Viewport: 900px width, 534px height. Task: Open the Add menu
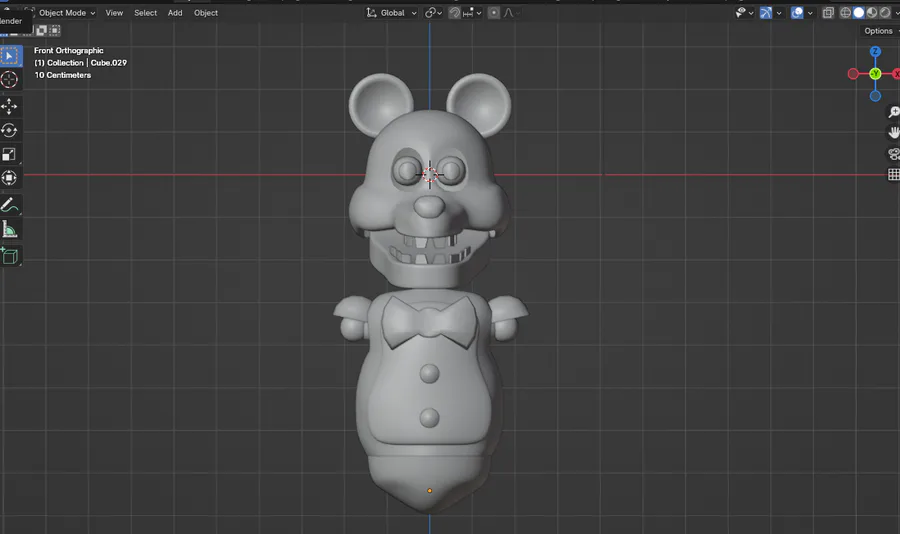coord(175,13)
